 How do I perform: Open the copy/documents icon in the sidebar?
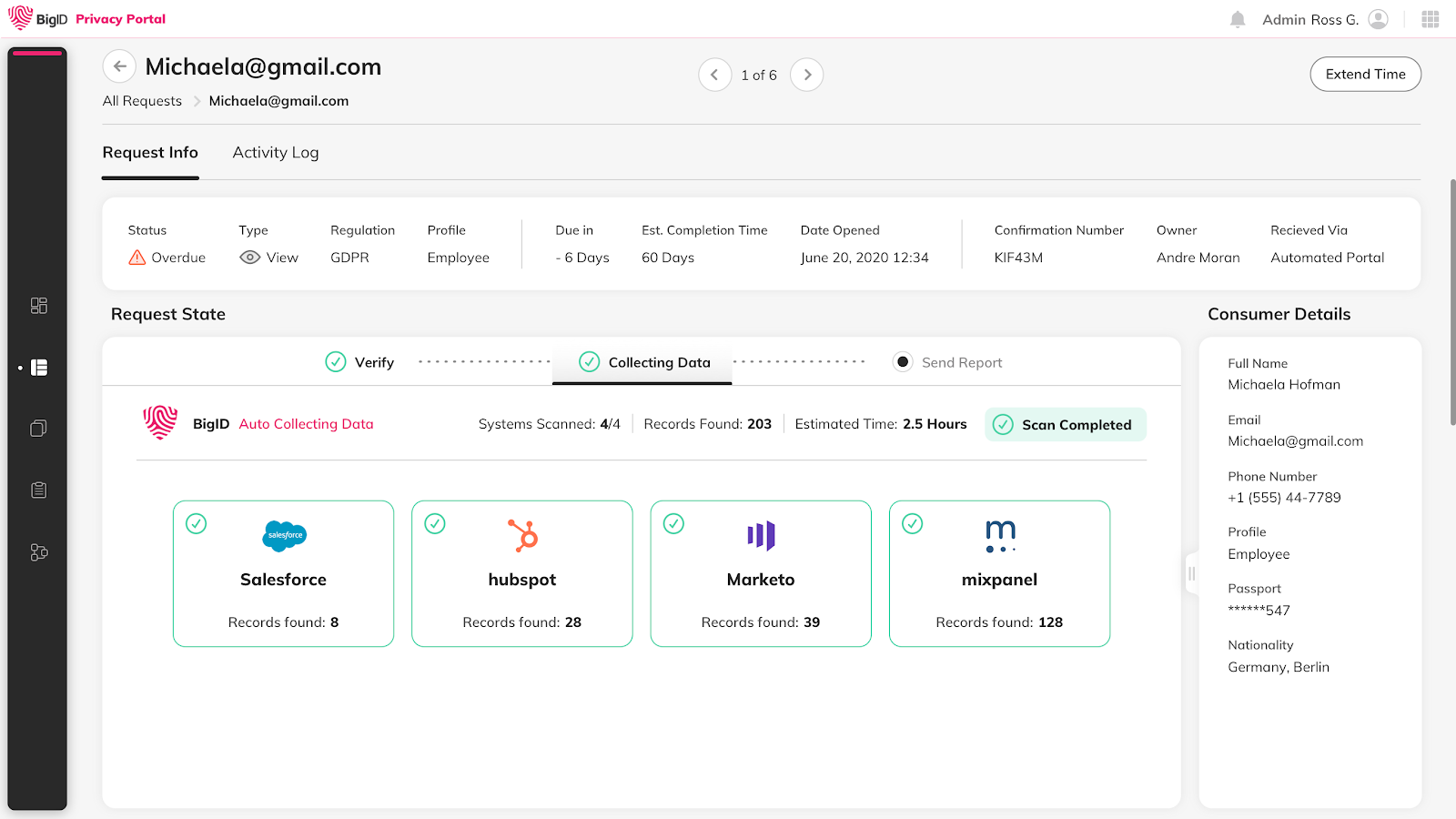(38, 429)
